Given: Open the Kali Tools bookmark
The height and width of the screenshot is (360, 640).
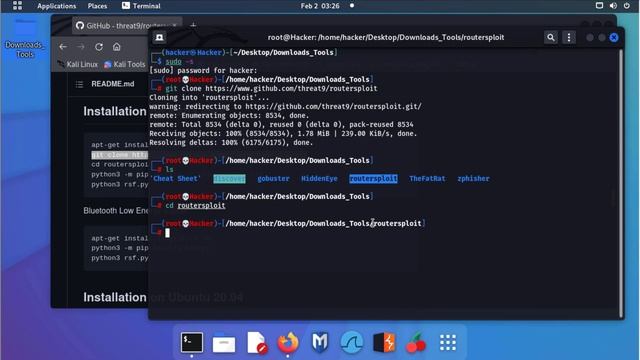Looking at the screenshot, I should tap(124, 64).
